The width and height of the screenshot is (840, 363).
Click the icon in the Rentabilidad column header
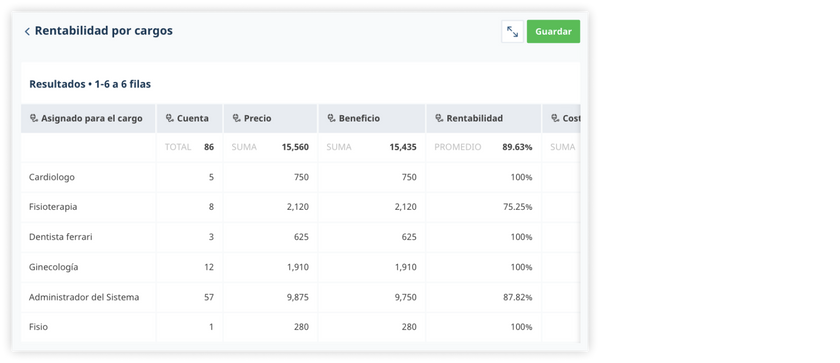[x=439, y=118]
